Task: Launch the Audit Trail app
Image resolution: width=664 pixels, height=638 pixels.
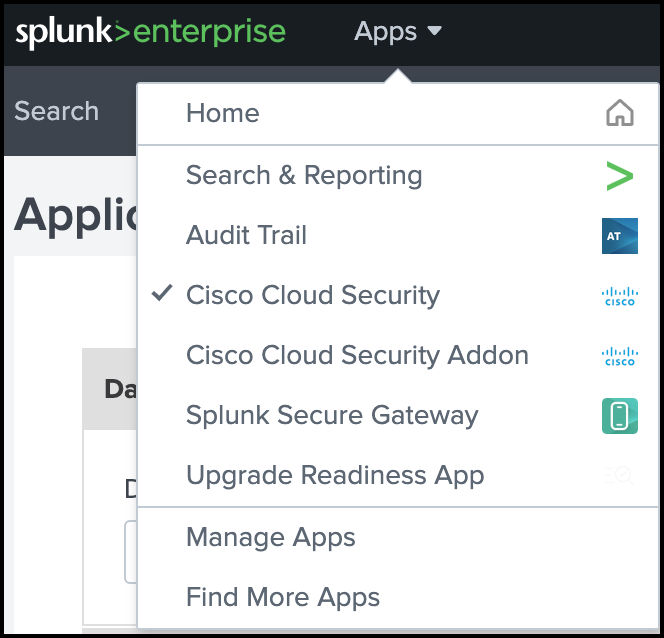Action: 398,235
